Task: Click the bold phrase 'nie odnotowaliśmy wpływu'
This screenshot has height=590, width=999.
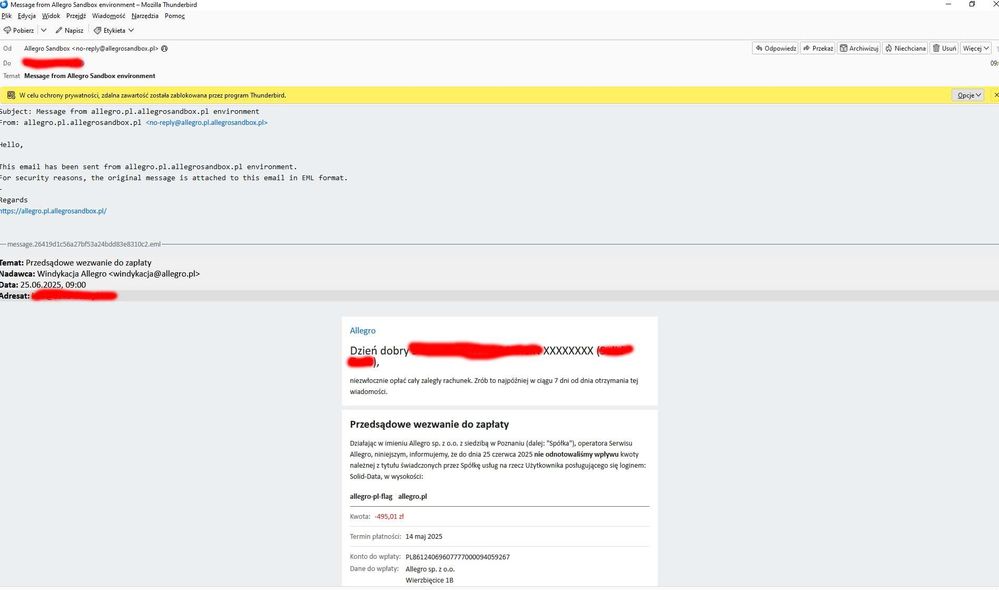Action: point(576,454)
